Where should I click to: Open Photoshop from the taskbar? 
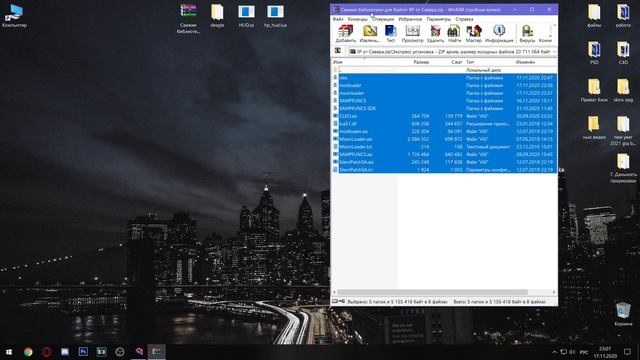point(83,351)
